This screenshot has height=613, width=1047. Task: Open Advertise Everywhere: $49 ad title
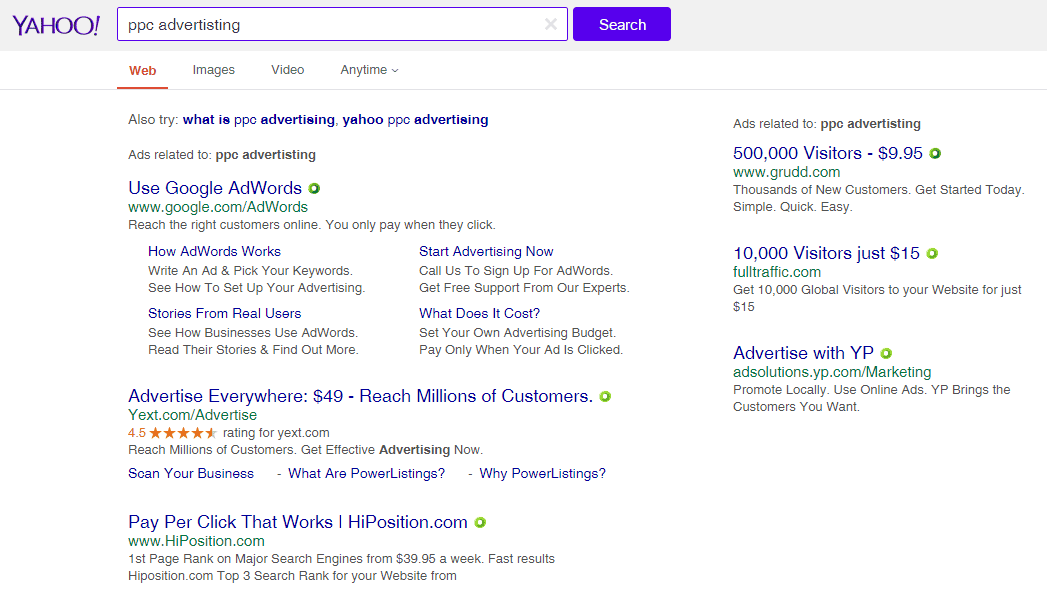pyautogui.click(x=361, y=396)
